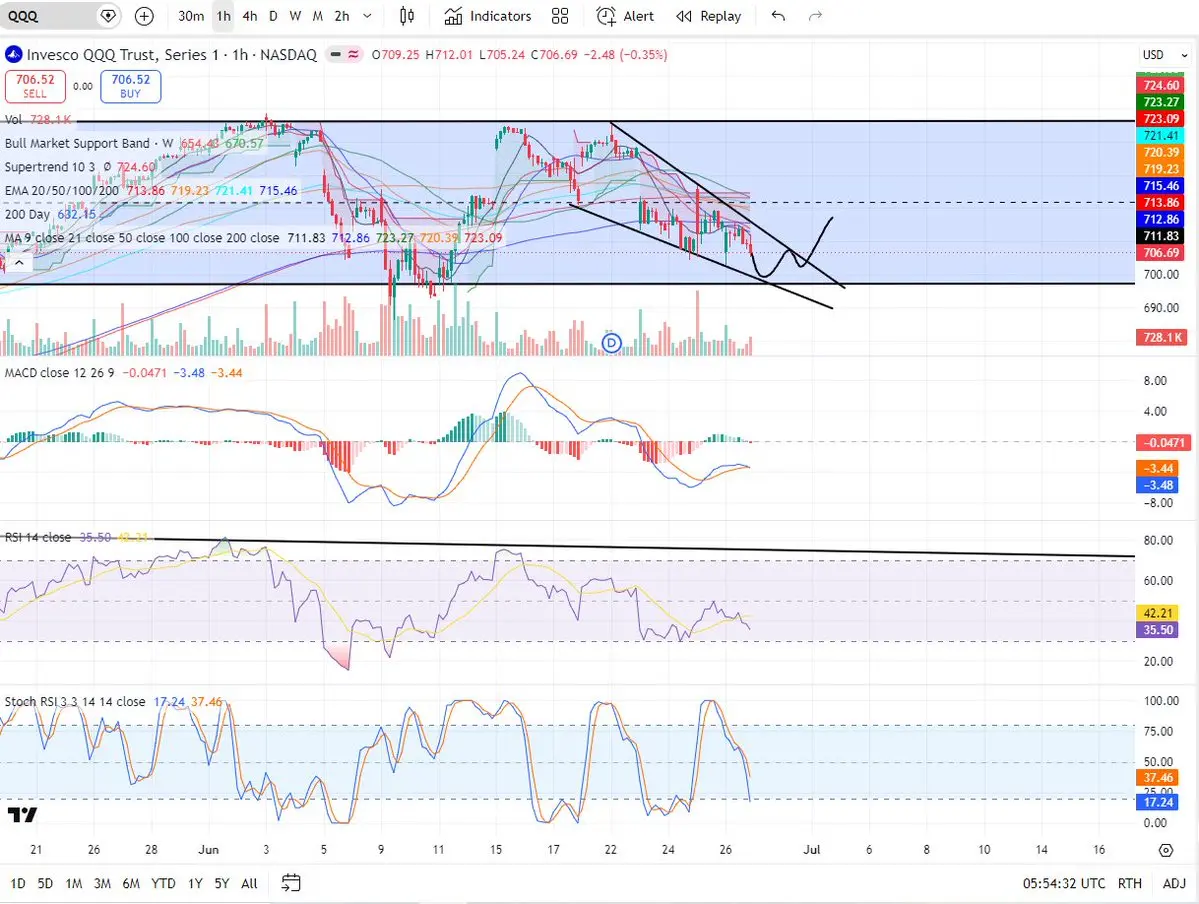Collapse the indicator legend with the chevron
The width and height of the screenshot is (1199, 904).
[19, 263]
